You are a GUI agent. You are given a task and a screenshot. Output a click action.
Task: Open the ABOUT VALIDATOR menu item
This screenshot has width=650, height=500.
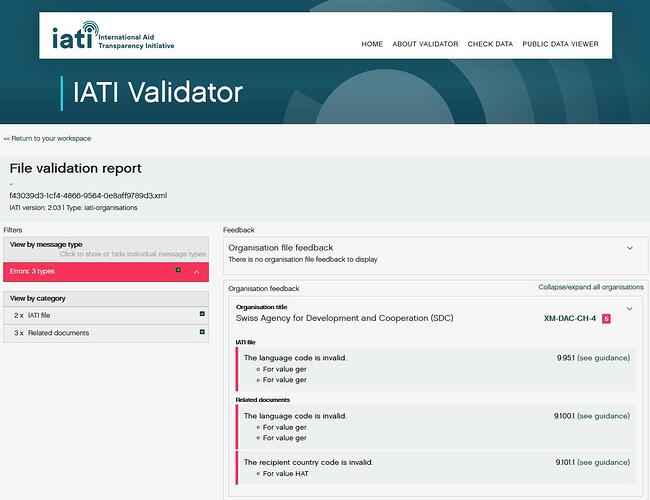[425, 44]
